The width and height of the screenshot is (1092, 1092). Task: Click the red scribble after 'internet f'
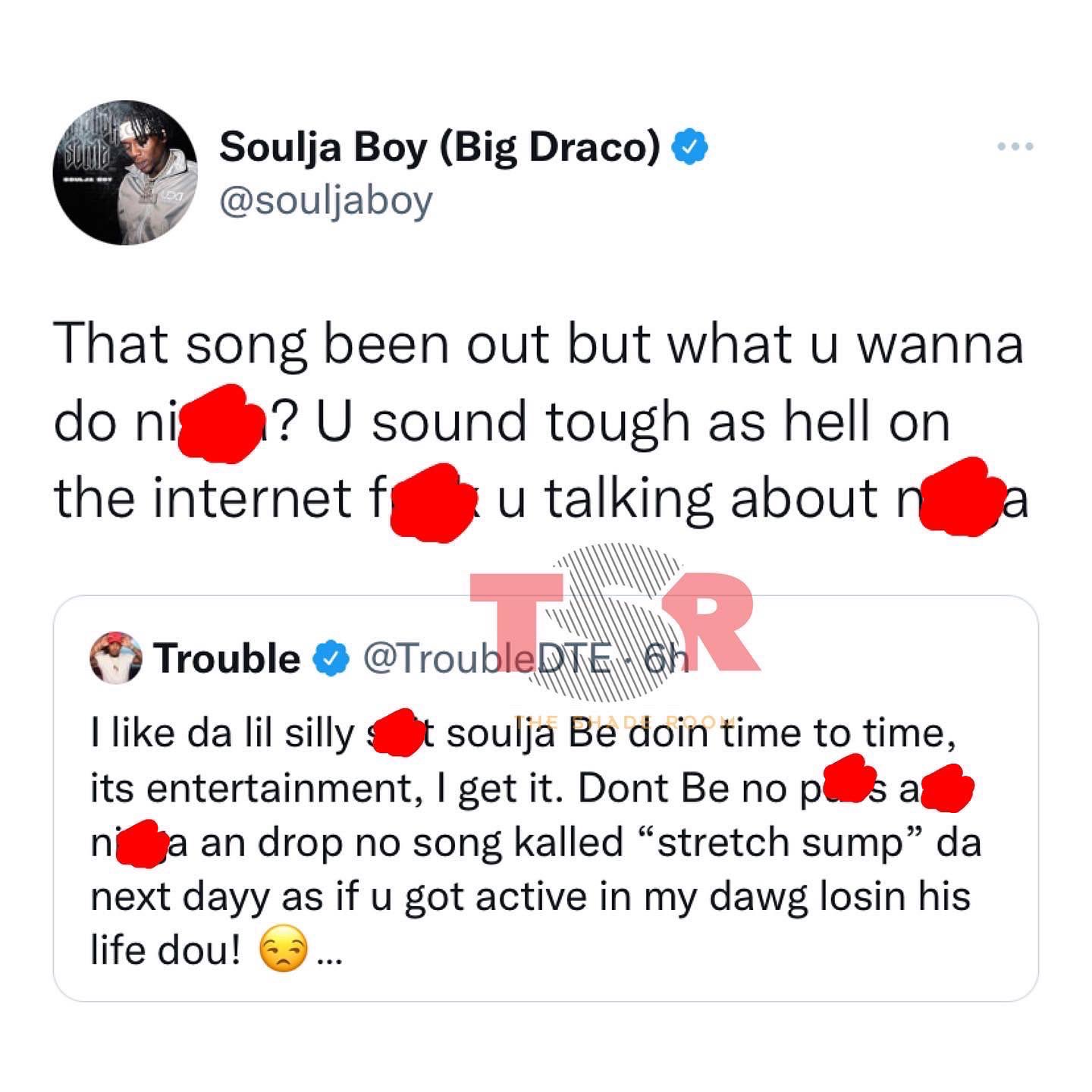point(427,501)
